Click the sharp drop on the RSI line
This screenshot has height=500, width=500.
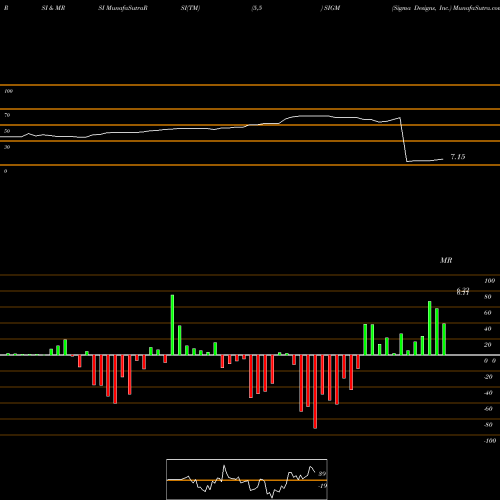pos(403,139)
